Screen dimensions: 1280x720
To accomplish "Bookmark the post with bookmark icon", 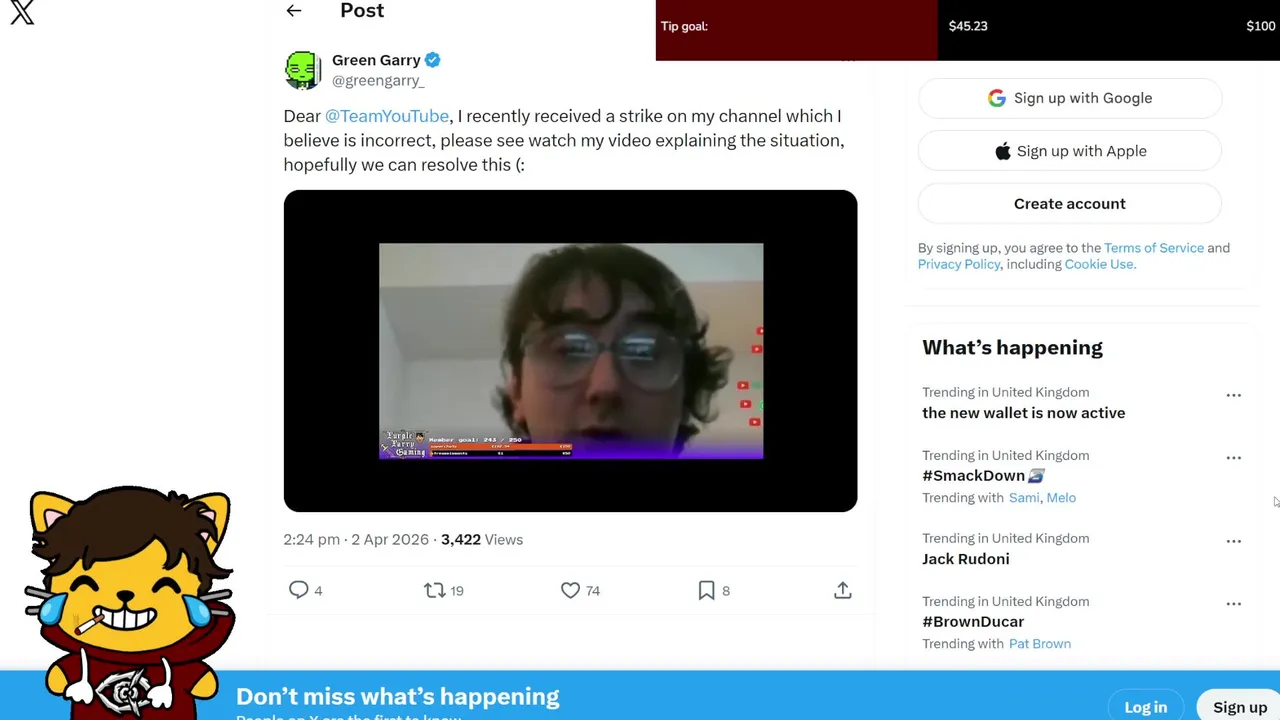I will [706, 590].
